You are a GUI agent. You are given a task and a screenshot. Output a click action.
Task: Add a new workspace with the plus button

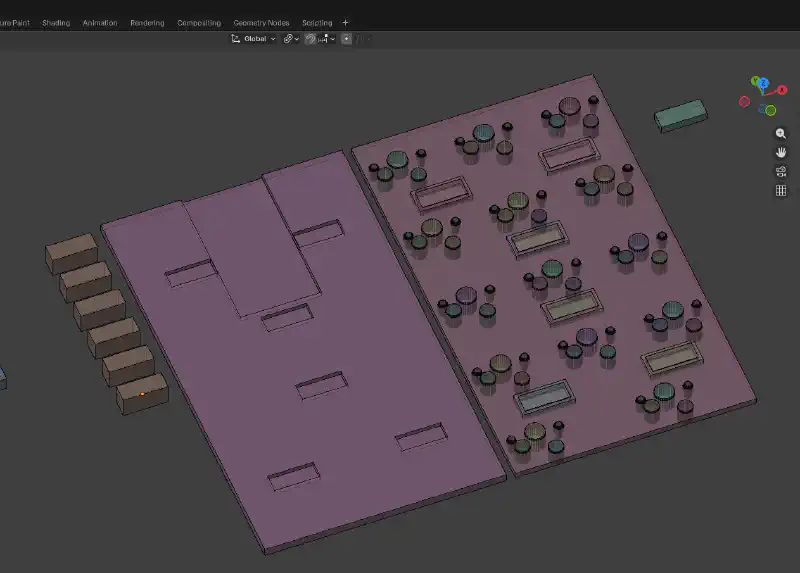[x=345, y=22]
